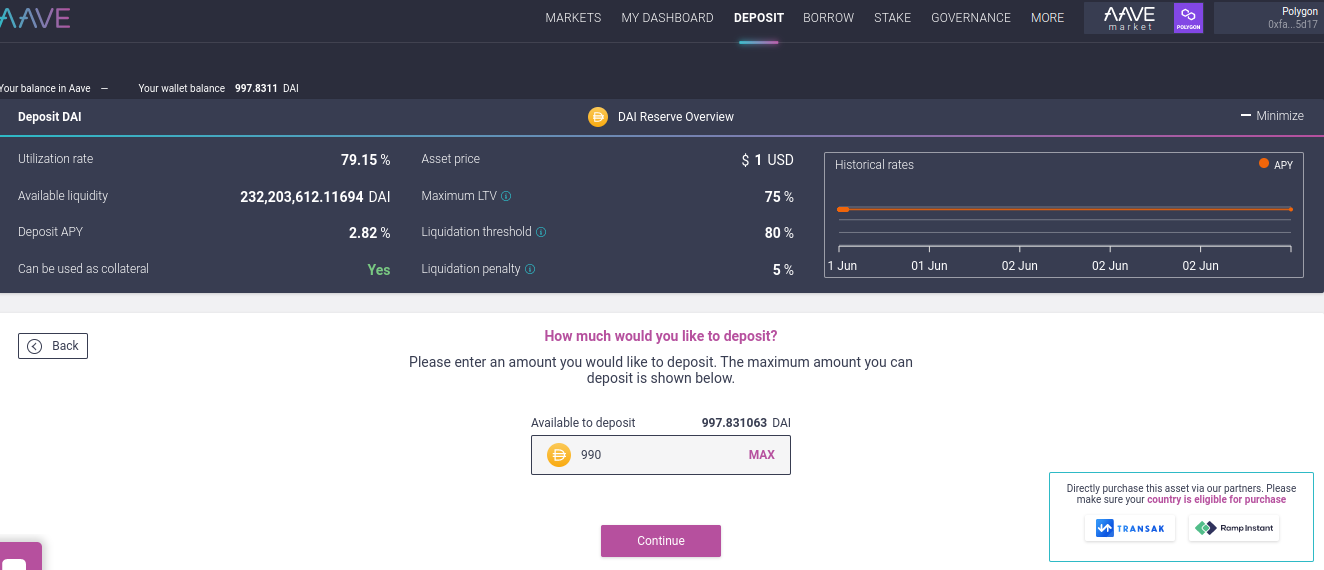Minimize the DAI Reserve Overview panel

pos(1272,116)
